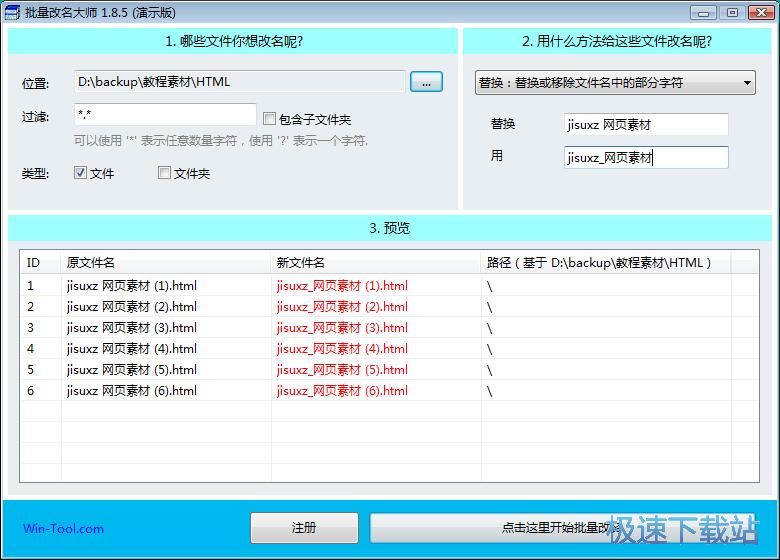The image size is (780, 560).
Task: Select original name 'jisuxz 网页素材 (3).html'
Action: point(132,328)
